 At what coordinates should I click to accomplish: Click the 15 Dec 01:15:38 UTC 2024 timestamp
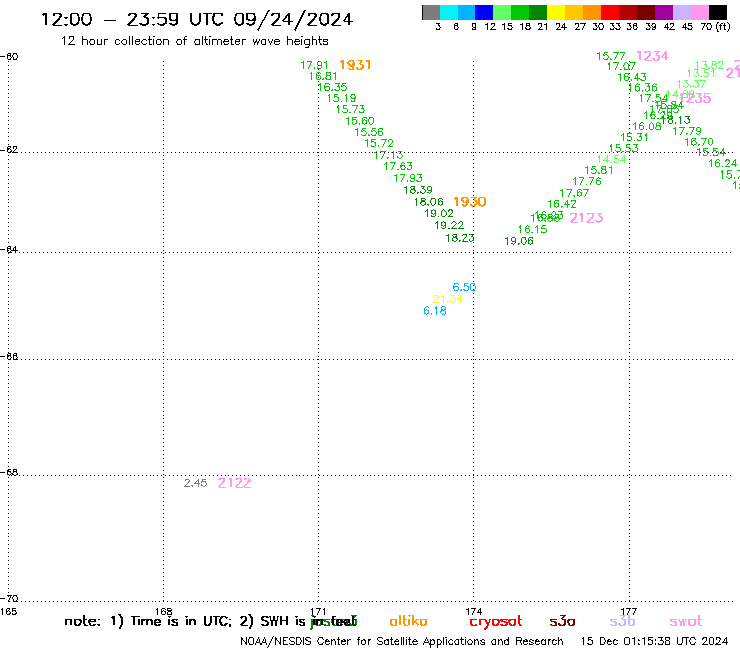654,641
